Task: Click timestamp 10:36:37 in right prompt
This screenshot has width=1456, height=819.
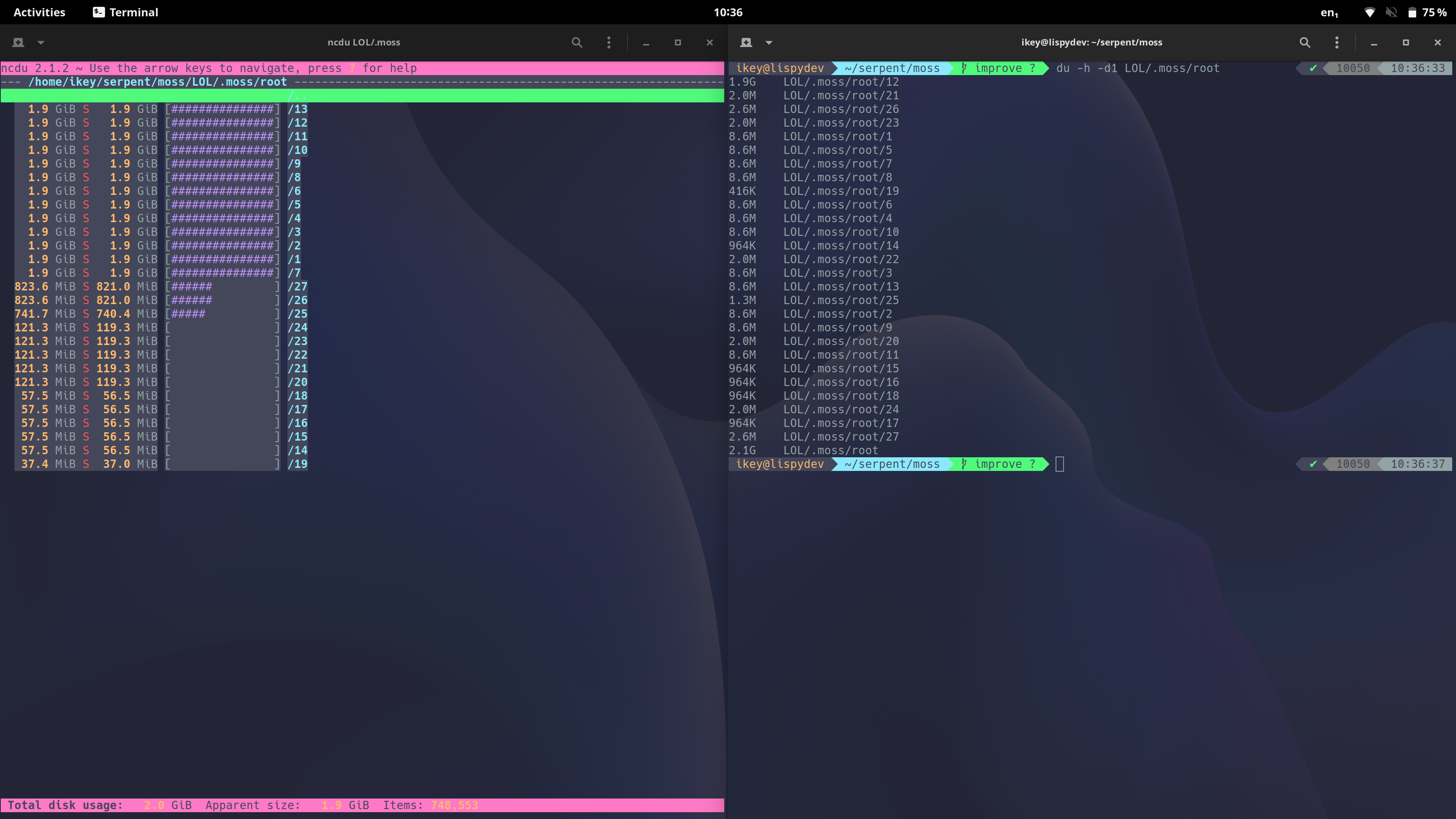Action: [x=1418, y=464]
